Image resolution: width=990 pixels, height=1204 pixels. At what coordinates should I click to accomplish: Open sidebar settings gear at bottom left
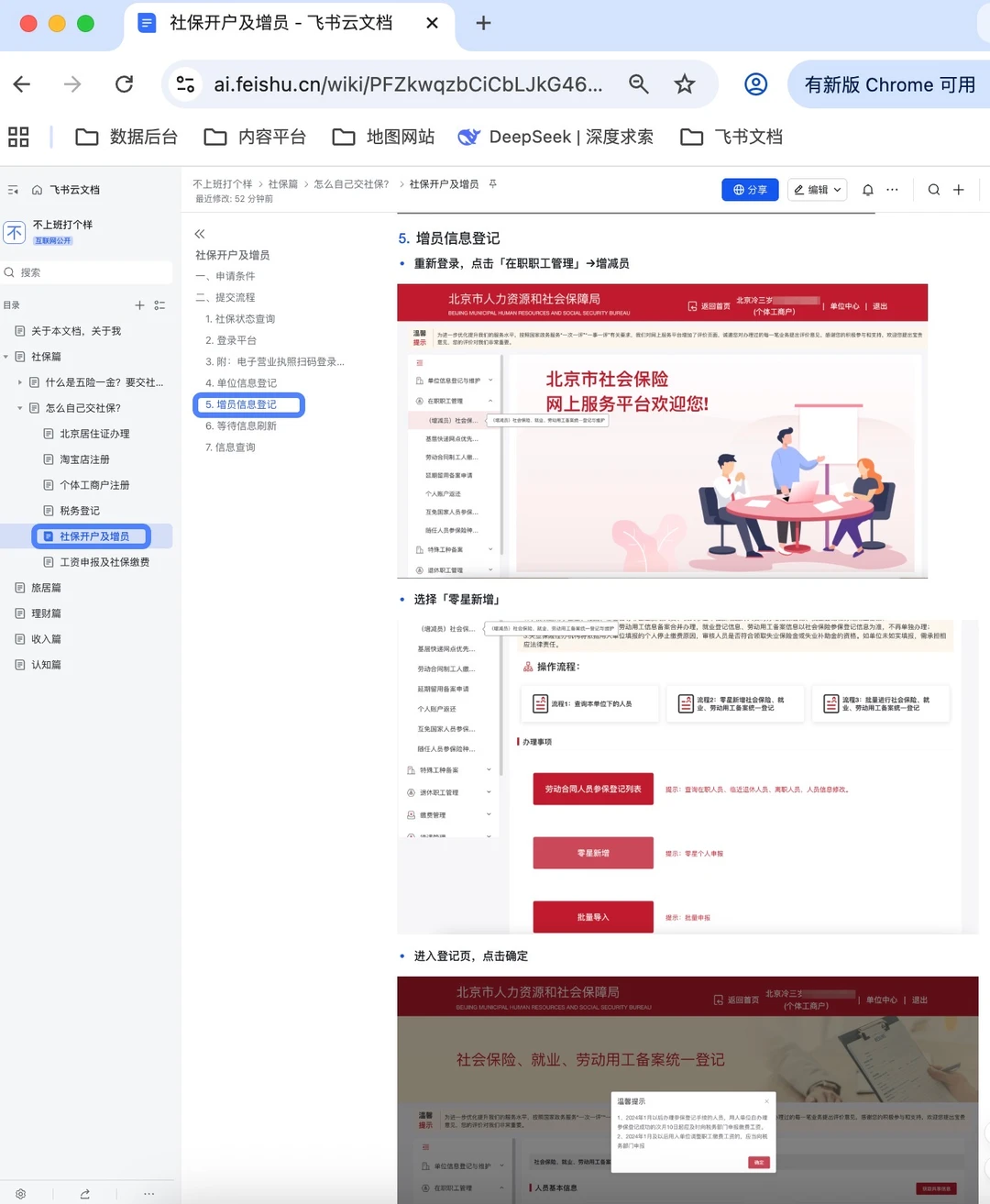tap(20, 1194)
